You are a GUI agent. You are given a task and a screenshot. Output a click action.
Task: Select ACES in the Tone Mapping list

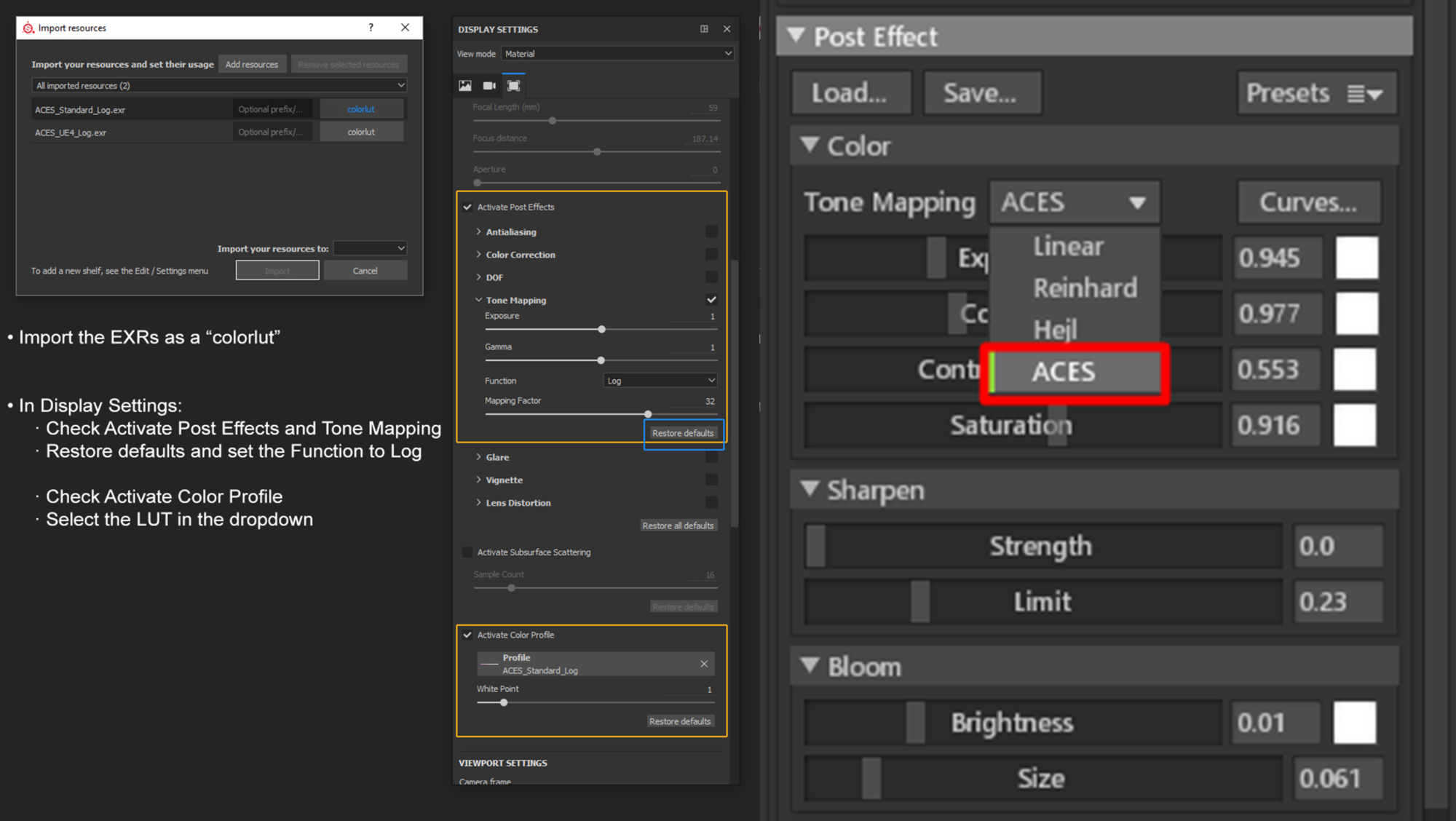[1075, 372]
